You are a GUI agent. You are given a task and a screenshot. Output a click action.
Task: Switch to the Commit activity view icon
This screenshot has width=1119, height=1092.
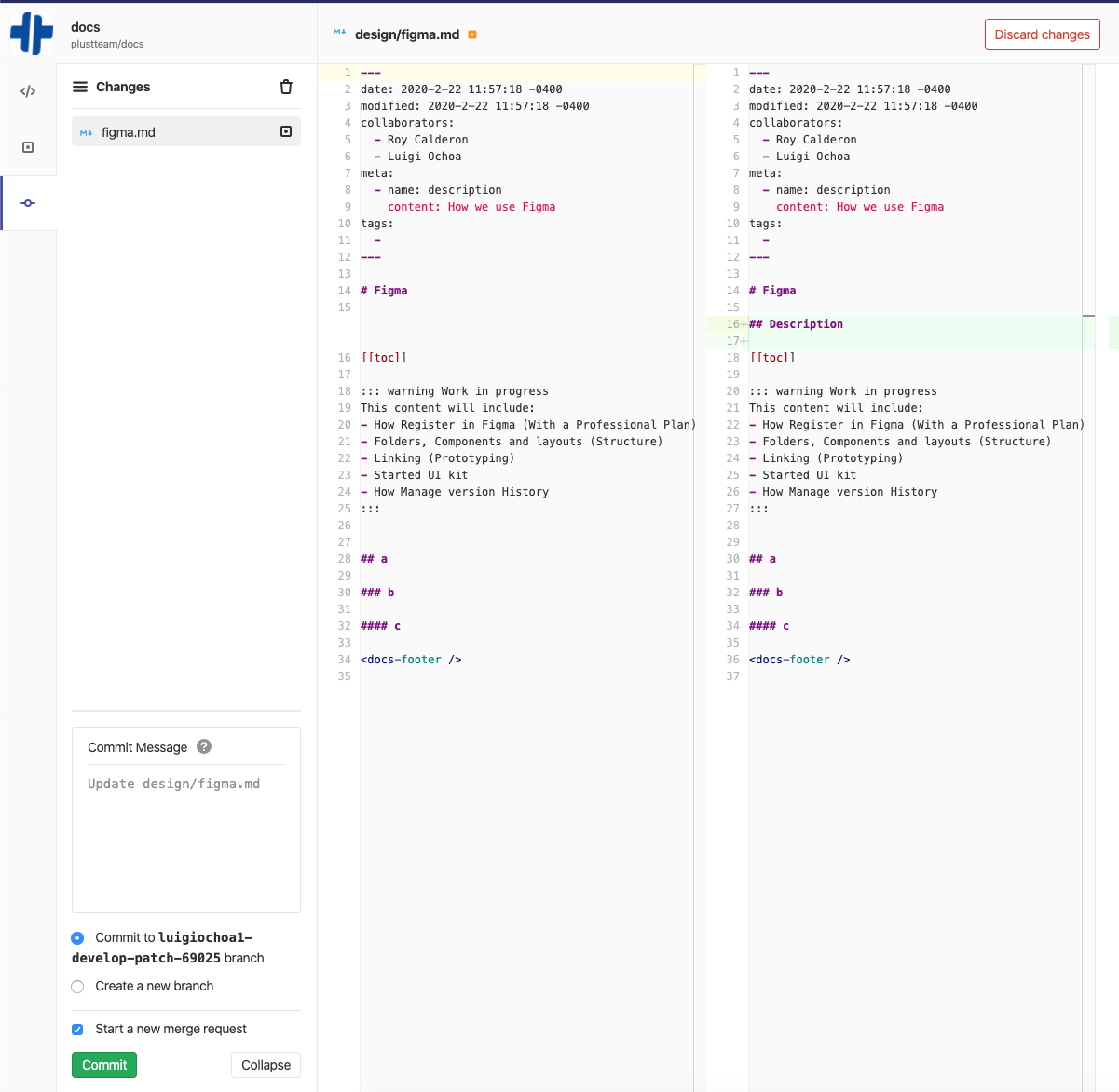pos(28,203)
